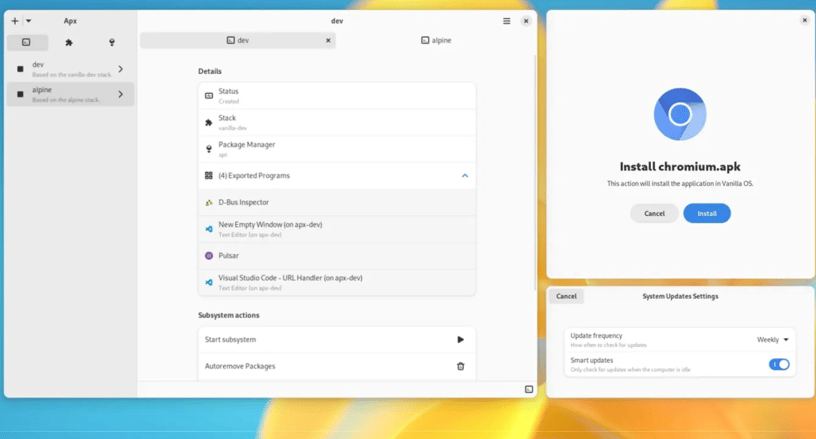Select the Pulsar program entry
Screen dimensions: 816x439
[337, 255]
